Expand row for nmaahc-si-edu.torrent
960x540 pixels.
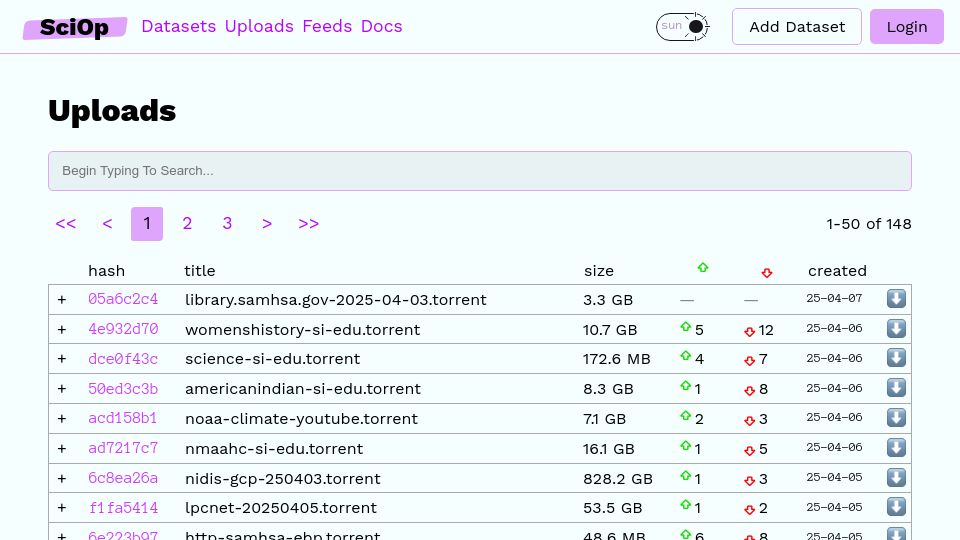62,449
